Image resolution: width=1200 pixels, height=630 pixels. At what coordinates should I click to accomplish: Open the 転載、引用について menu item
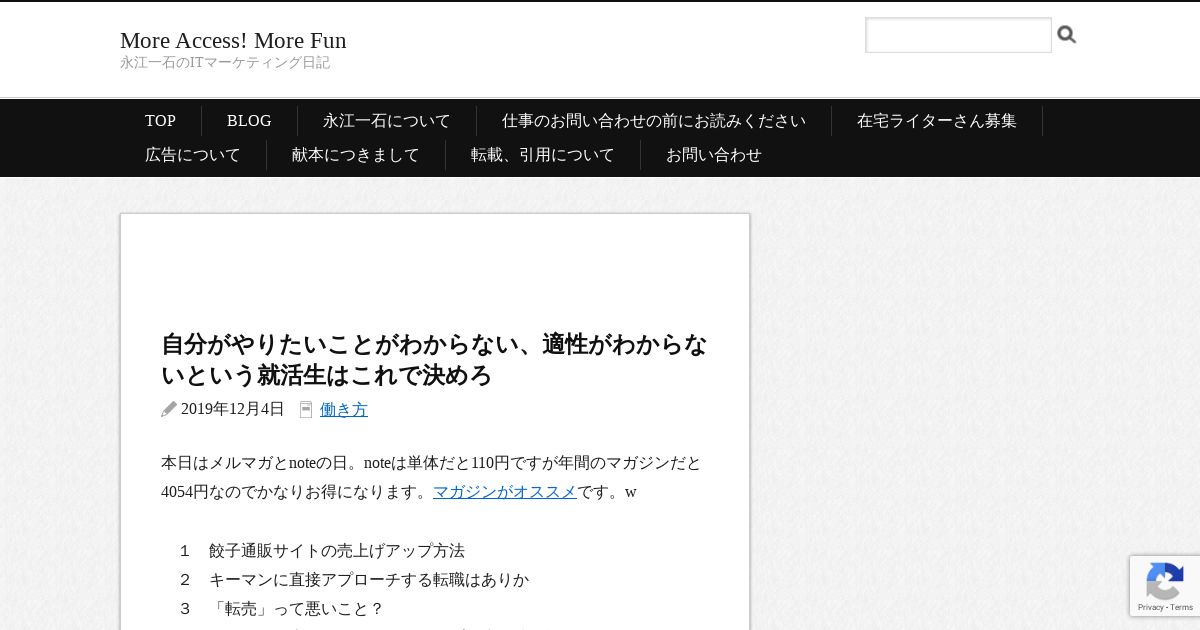click(x=543, y=155)
